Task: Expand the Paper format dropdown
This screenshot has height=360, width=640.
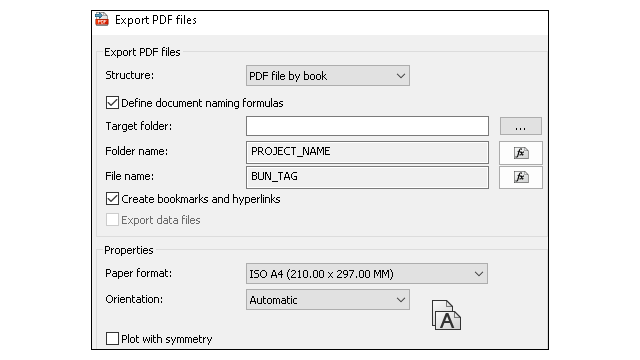Action: pyautogui.click(x=367, y=273)
